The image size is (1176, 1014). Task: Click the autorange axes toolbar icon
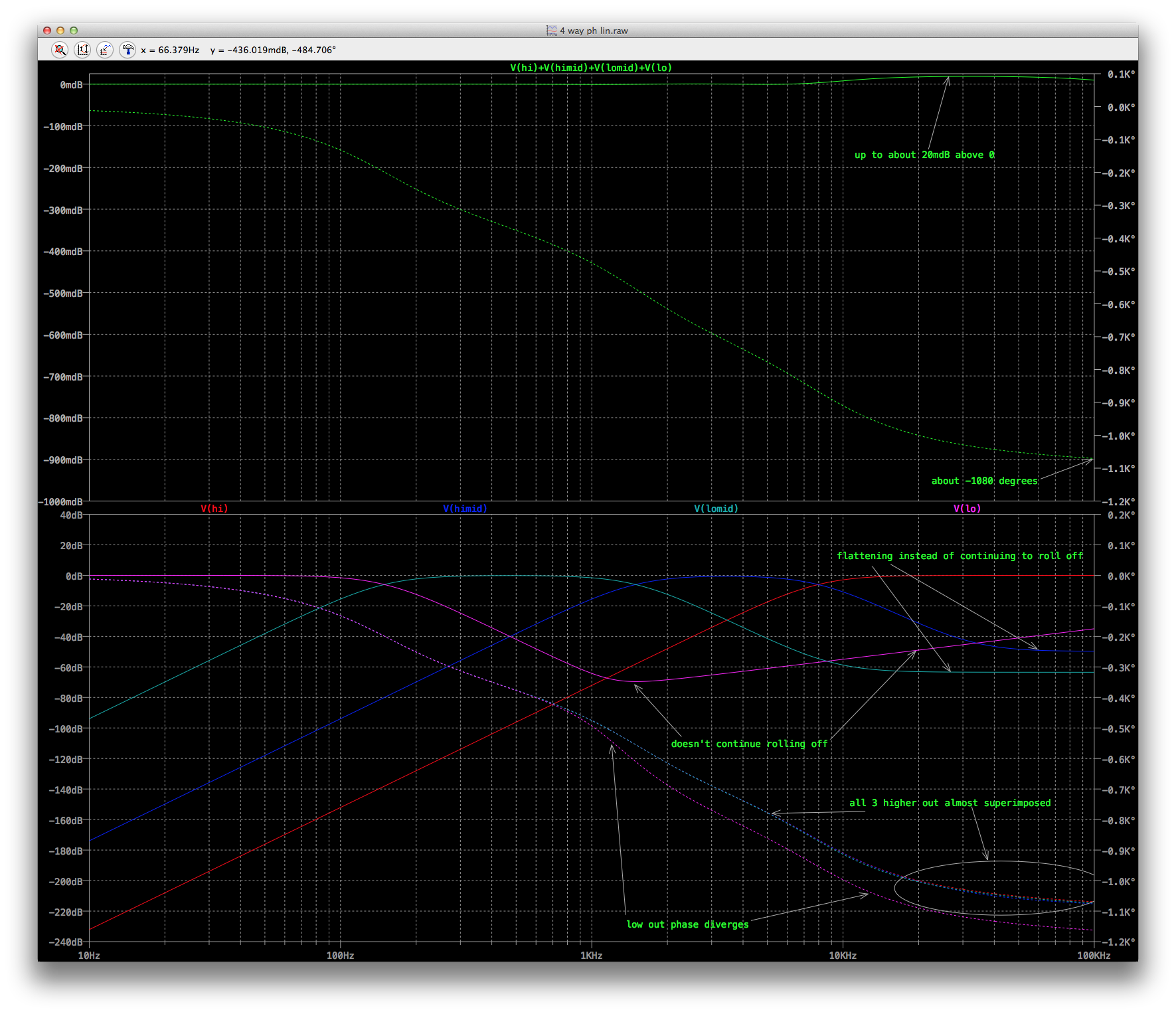(82, 50)
